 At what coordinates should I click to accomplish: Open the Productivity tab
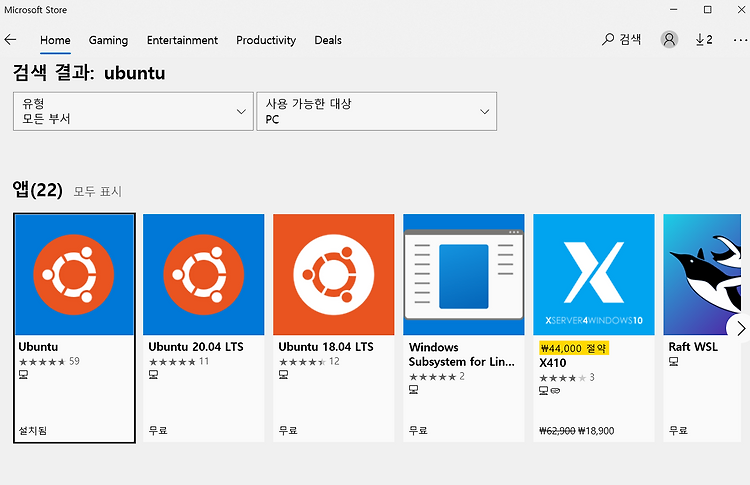coord(266,40)
